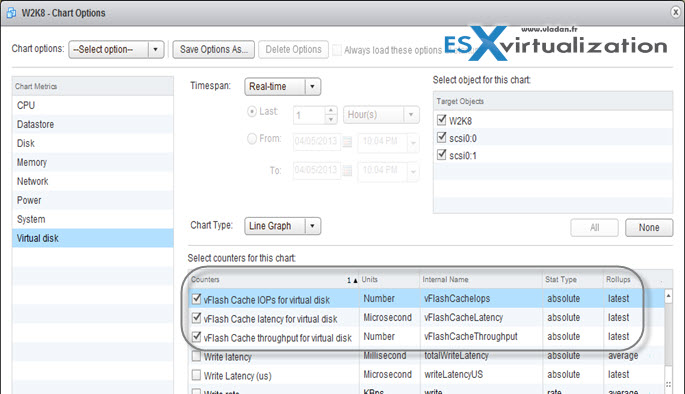Click the All target objects button
The width and height of the screenshot is (685, 394).
point(594,228)
